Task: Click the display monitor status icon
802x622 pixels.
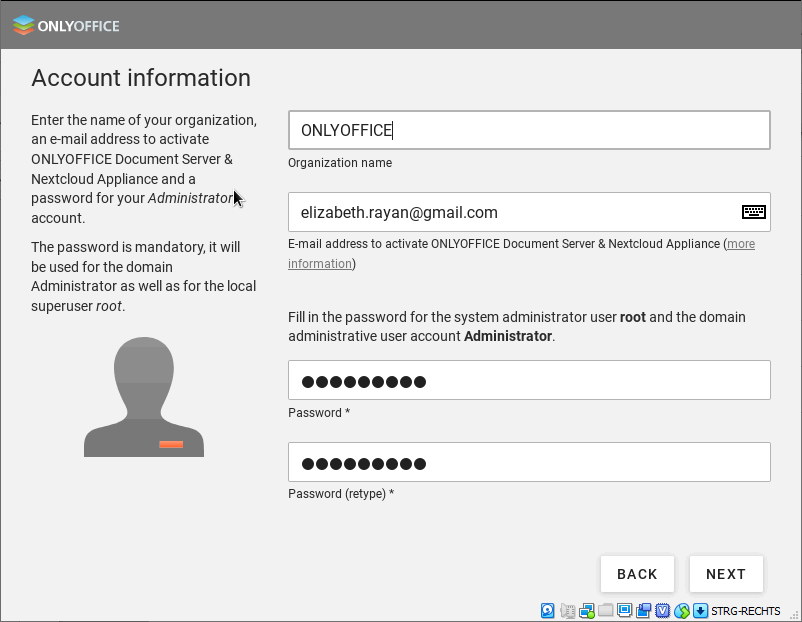Action: pyautogui.click(x=625, y=611)
